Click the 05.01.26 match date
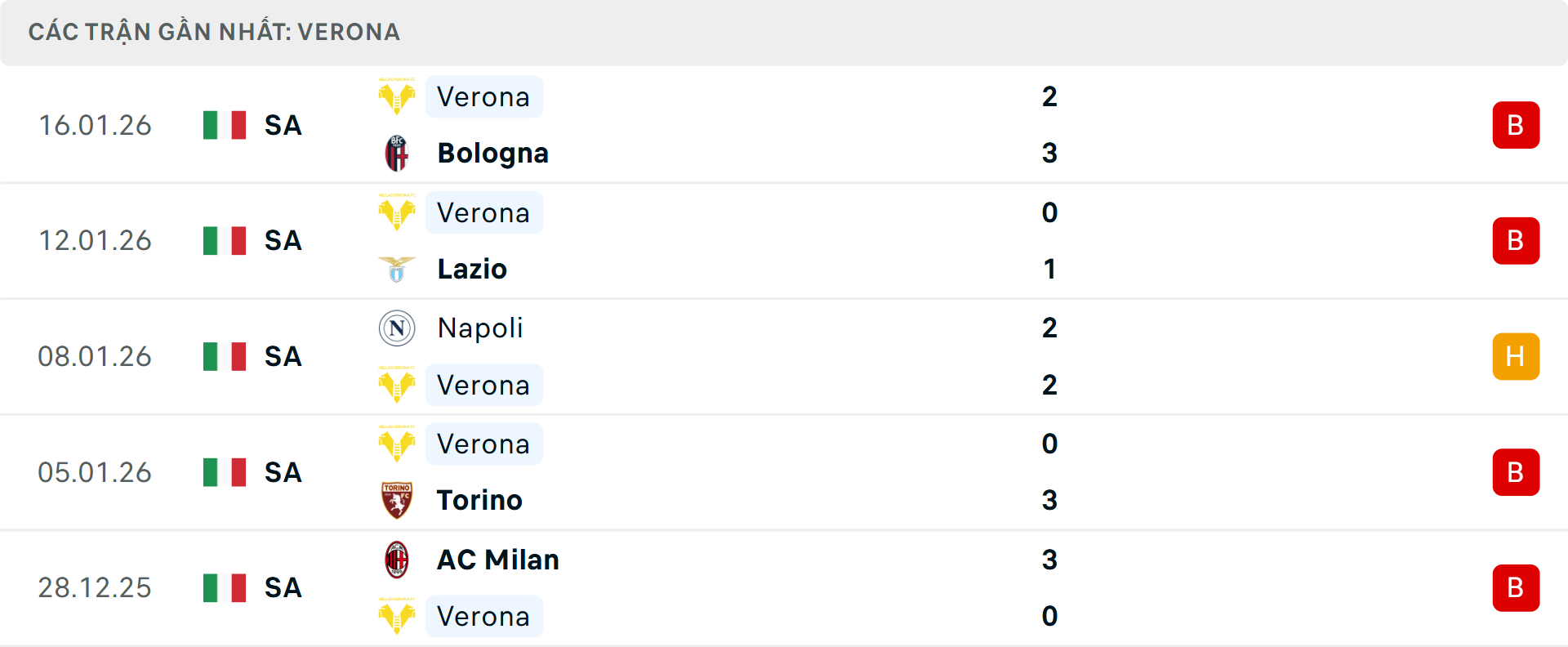 (x=95, y=472)
